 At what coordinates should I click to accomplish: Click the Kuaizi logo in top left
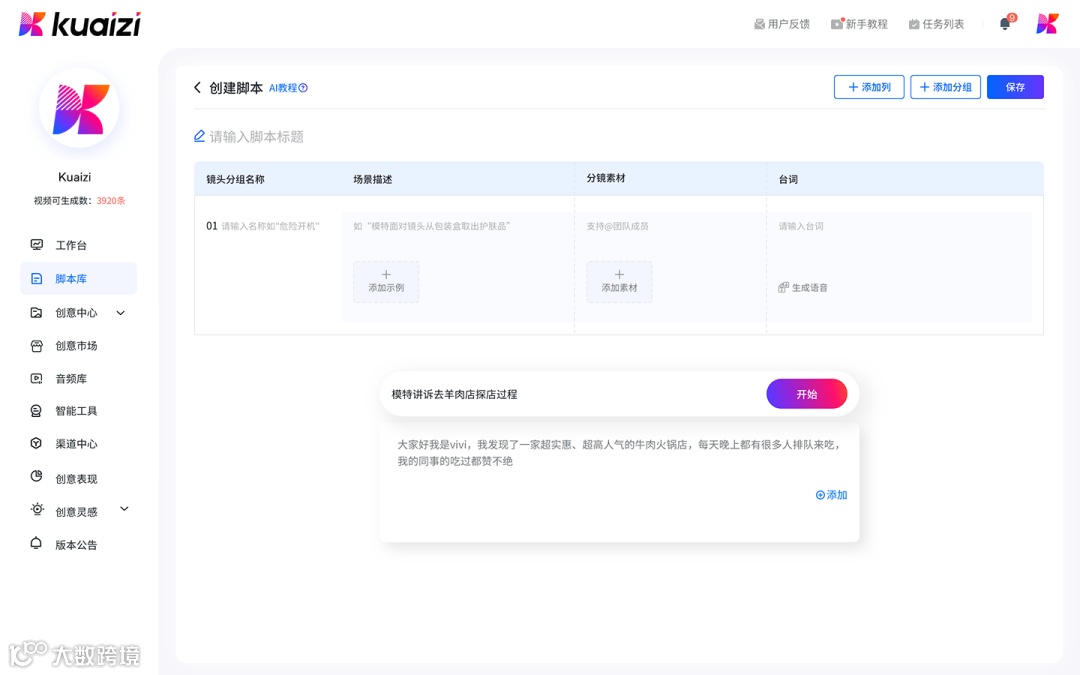click(x=78, y=22)
